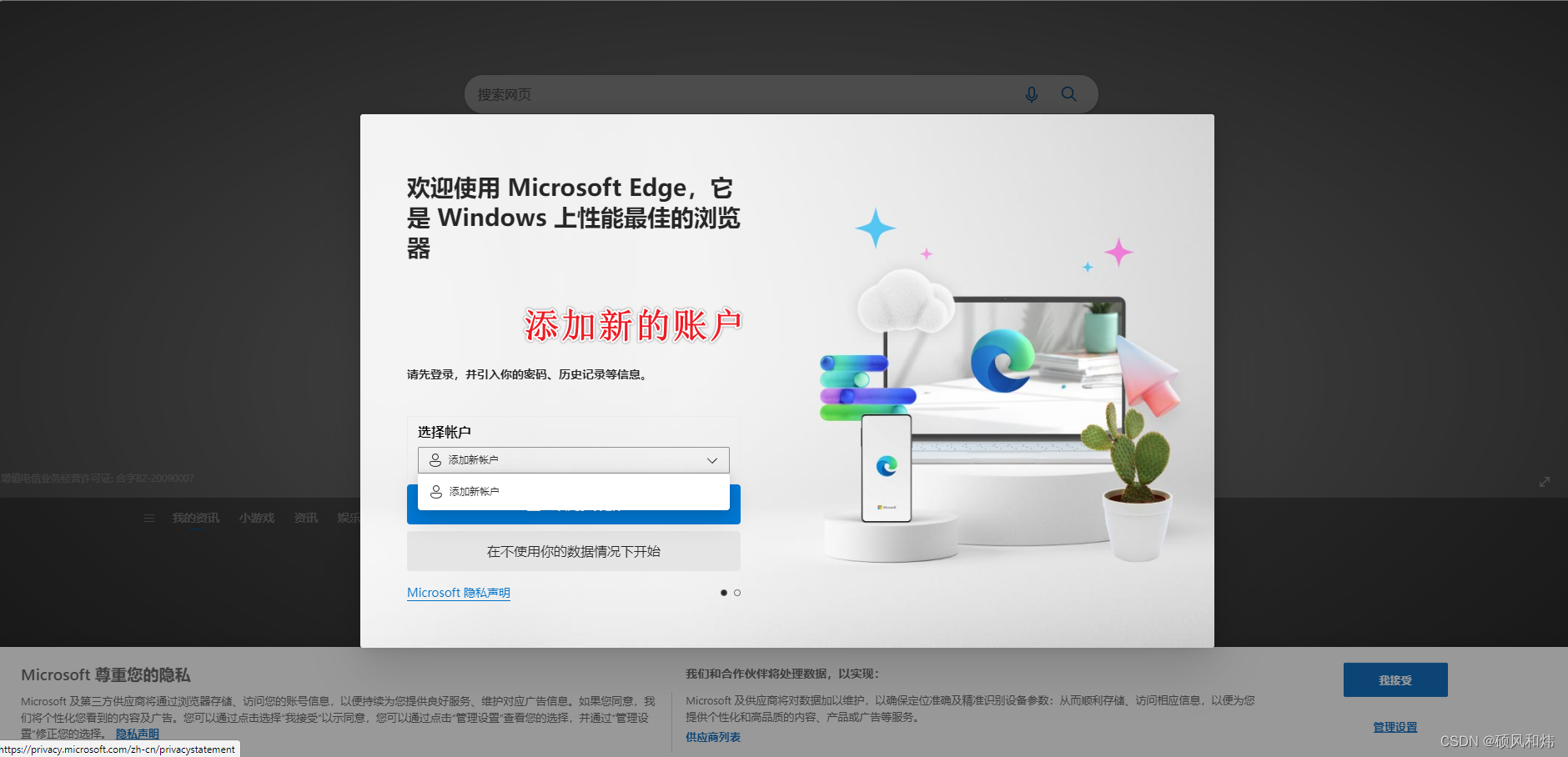
Task: Click the person icon in account dropdown option
Action: point(436,492)
